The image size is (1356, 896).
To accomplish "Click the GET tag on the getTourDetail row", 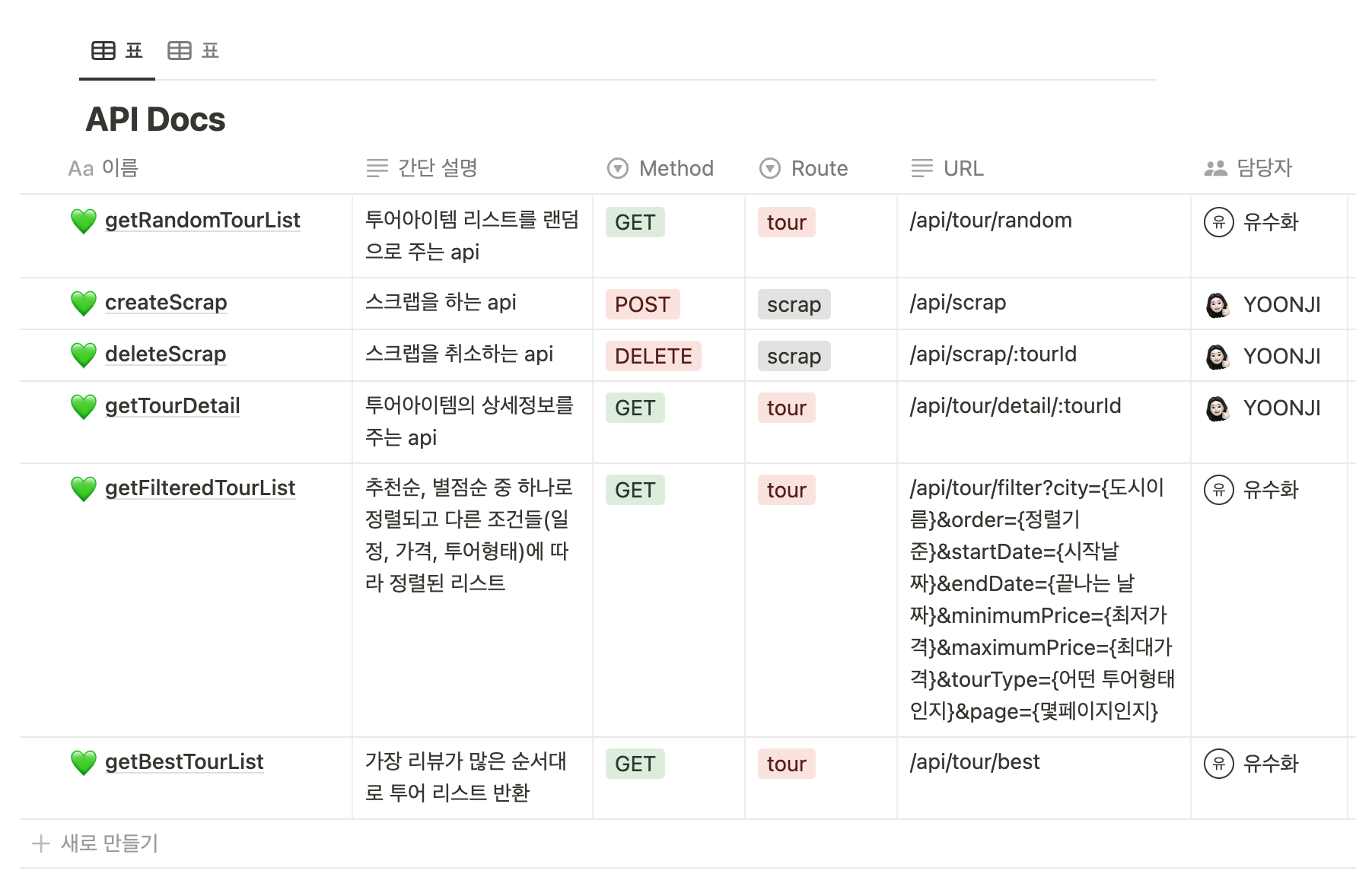I will [x=635, y=408].
